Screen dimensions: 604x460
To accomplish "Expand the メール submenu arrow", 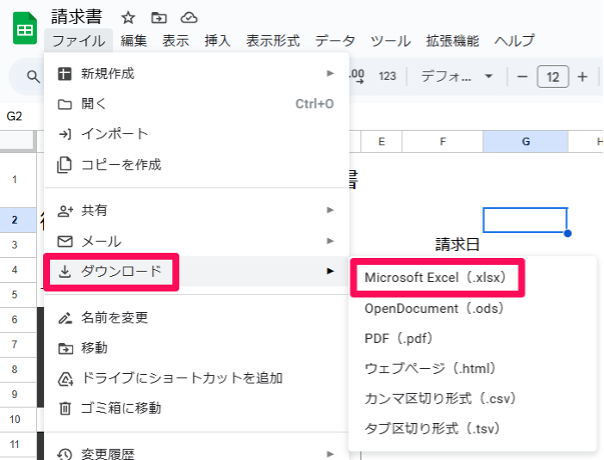I will point(330,241).
